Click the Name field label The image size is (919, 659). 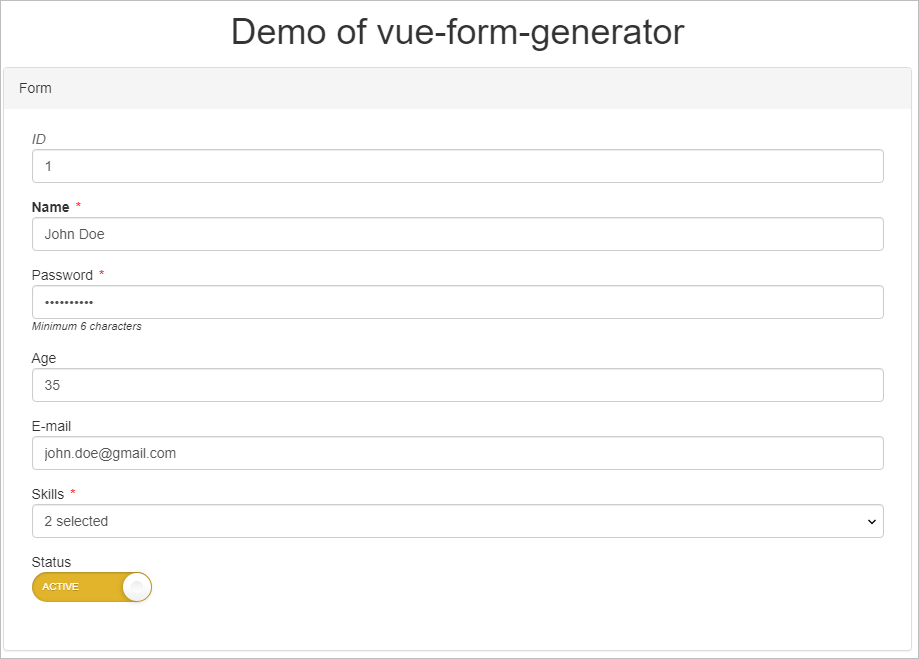(x=51, y=207)
